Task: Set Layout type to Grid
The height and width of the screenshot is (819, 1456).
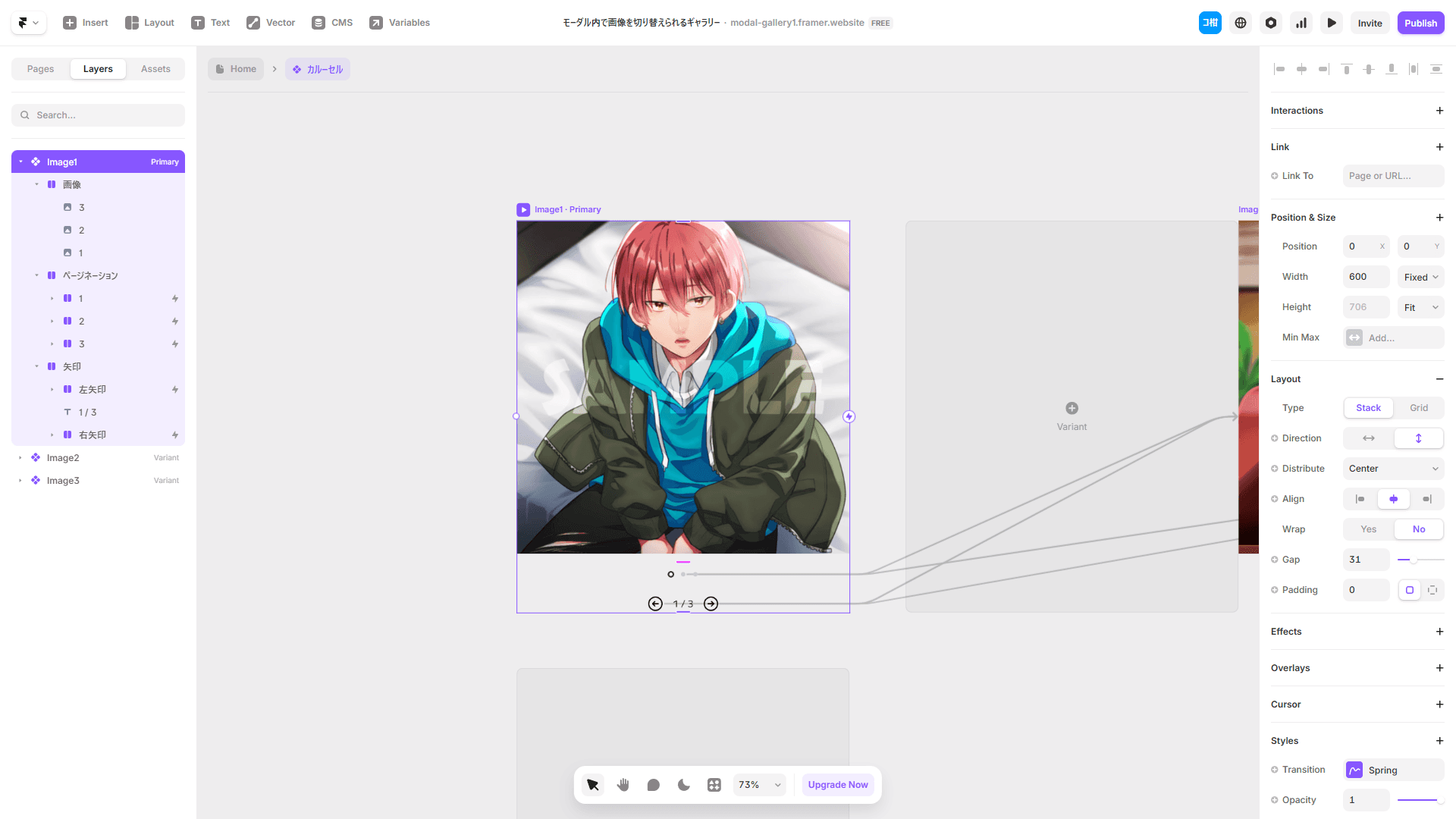Action: (1418, 408)
